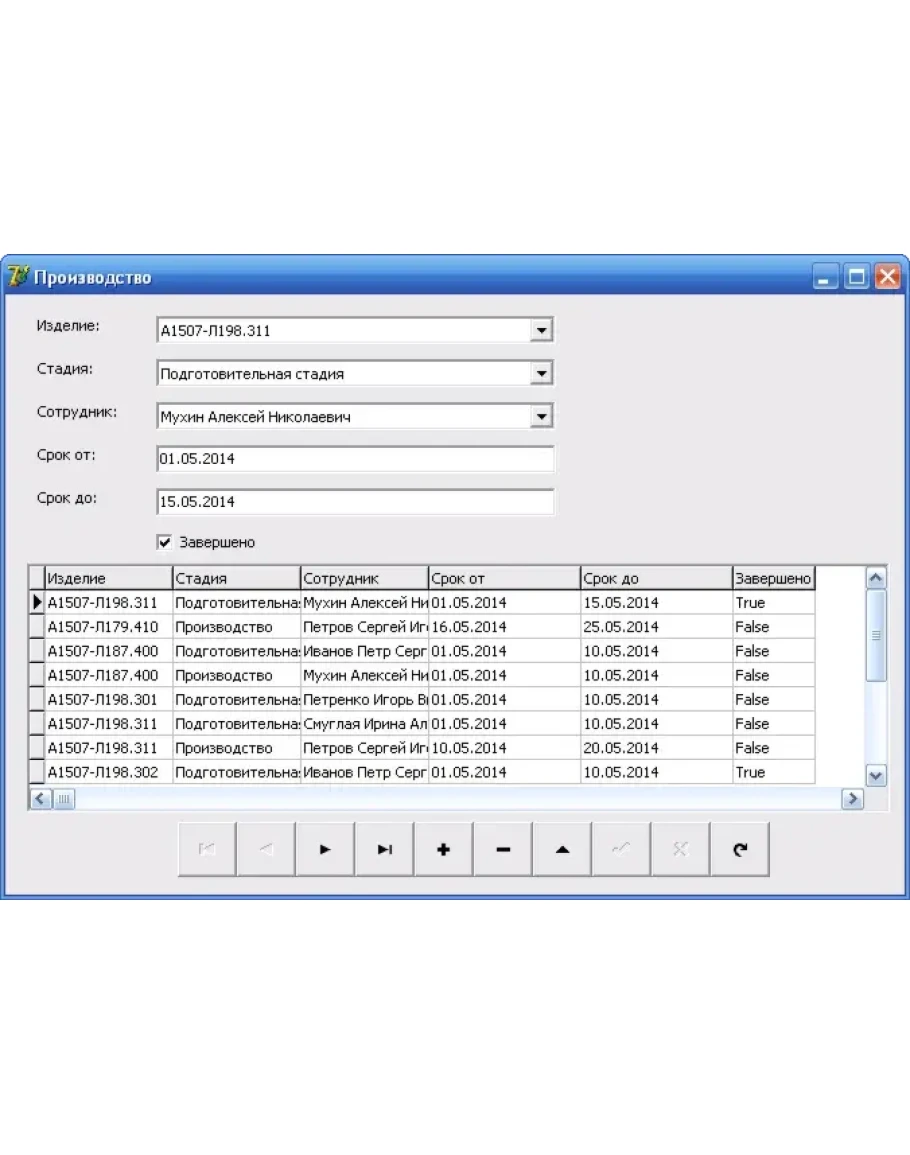
Task: Open the Сотрудник dropdown arrow
Action: coord(540,417)
